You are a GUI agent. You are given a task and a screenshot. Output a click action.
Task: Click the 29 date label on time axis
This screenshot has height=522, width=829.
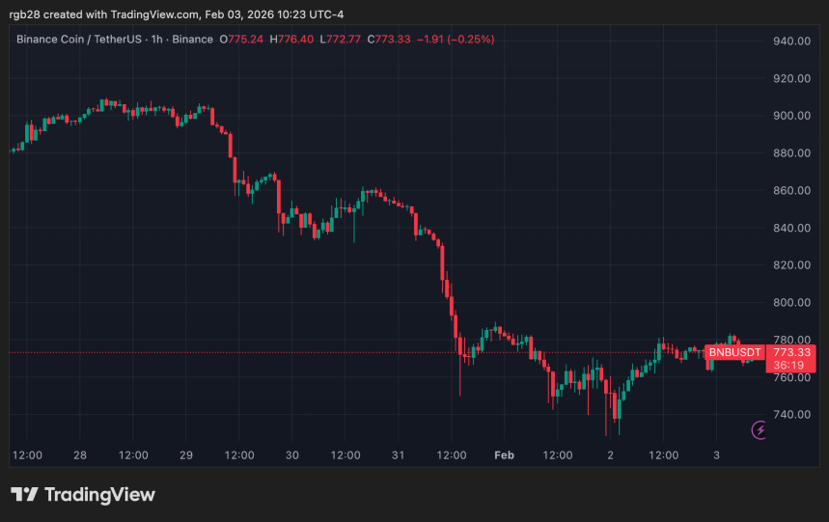point(186,455)
